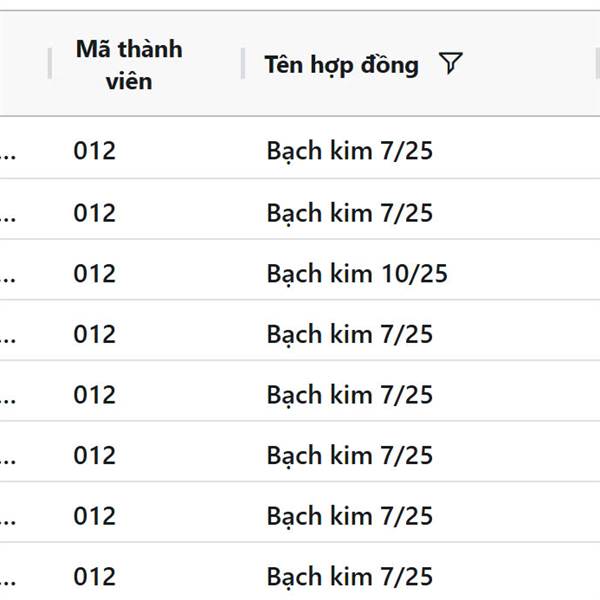600x600 pixels.
Task: Select member code 012 in the sixth row
Action: tap(95, 455)
